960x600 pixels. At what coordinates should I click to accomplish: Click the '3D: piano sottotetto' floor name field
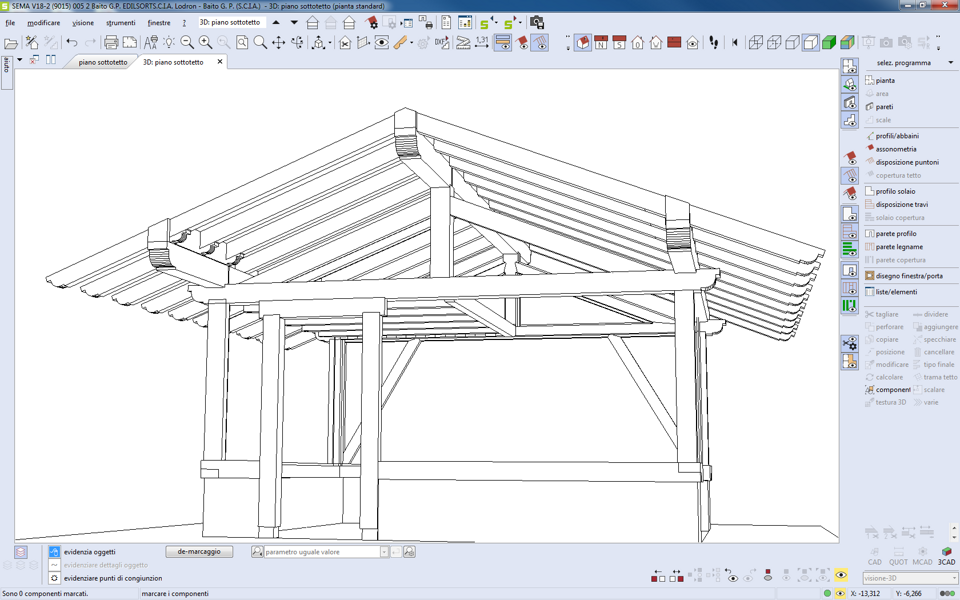pos(229,22)
